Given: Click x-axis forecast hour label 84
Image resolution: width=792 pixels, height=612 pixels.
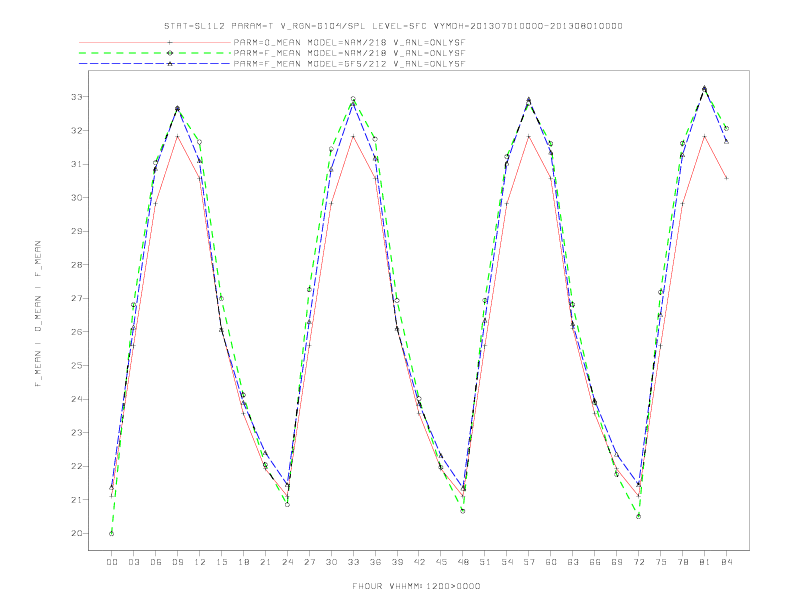Looking at the screenshot, I should [727, 562].
